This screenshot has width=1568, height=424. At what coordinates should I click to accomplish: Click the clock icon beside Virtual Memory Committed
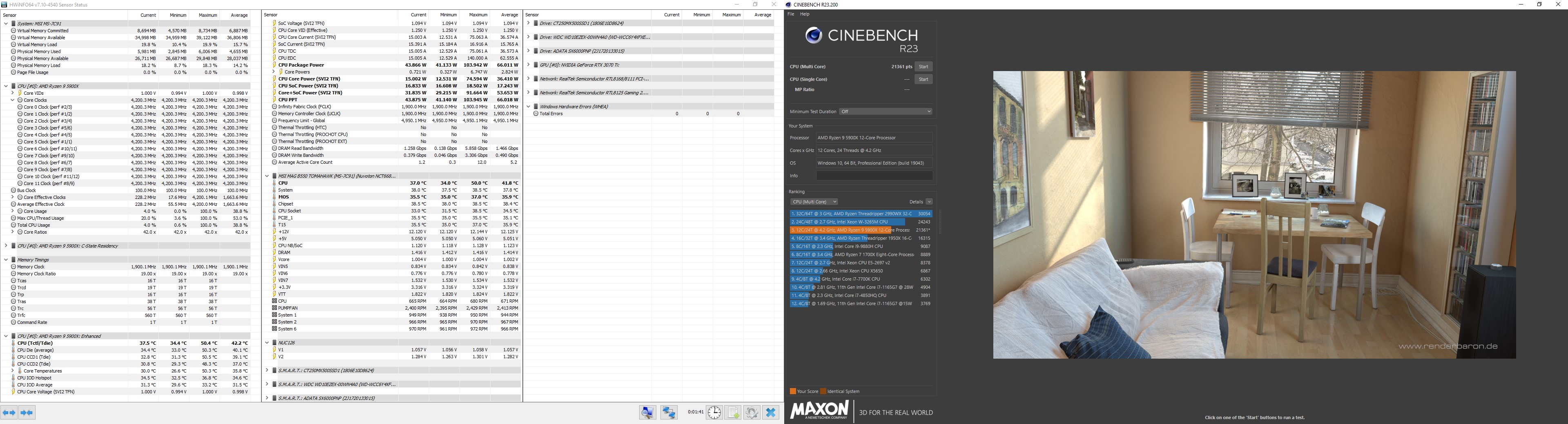click(x=13, y=30)
